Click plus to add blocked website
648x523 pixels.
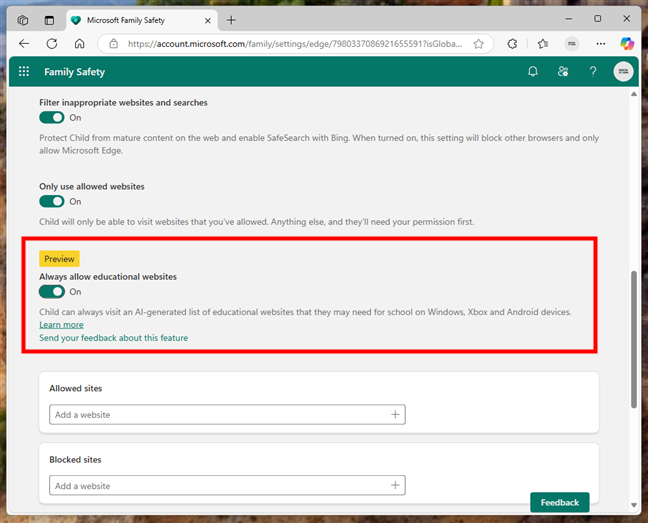[395, 486]
